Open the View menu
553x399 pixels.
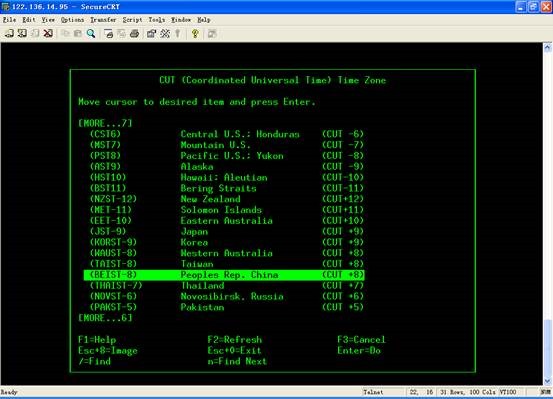point(48,20)
